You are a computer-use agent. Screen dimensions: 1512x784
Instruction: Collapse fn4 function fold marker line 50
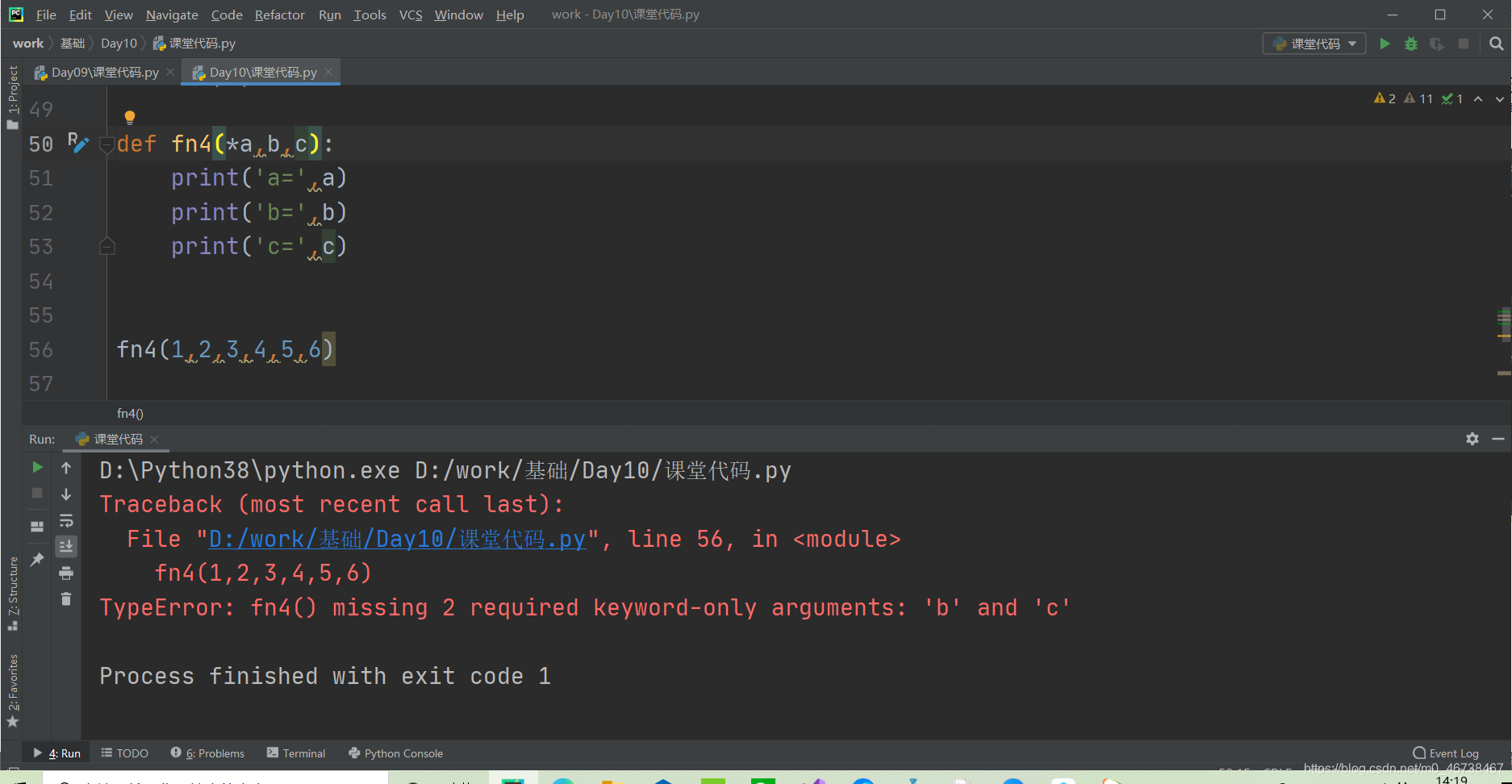tap(107, 144)
